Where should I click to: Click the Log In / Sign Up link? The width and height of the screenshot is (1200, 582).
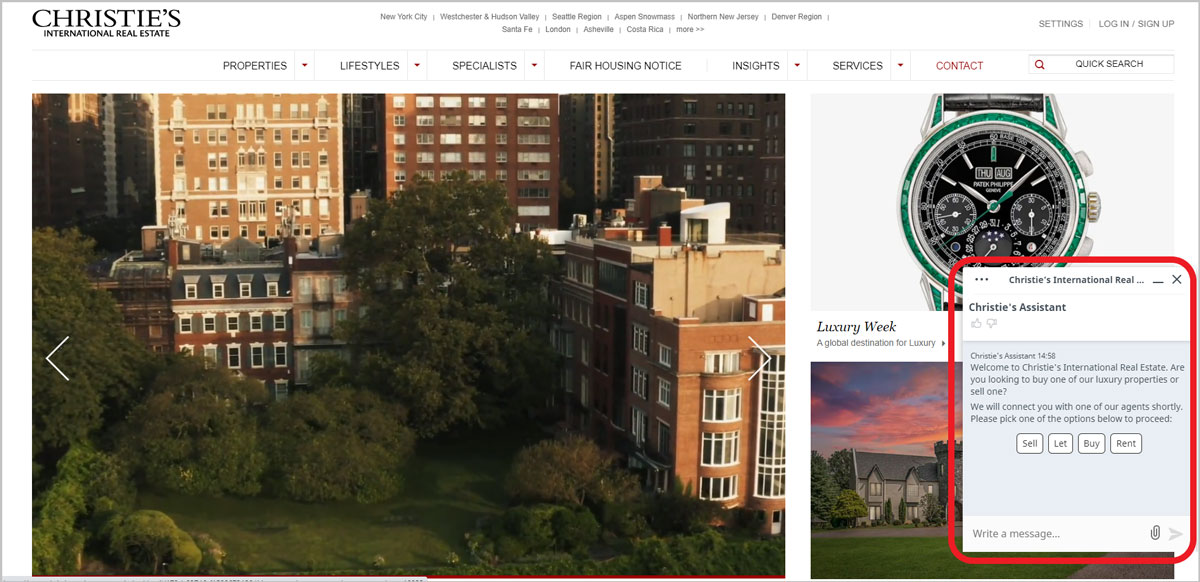1136,24
